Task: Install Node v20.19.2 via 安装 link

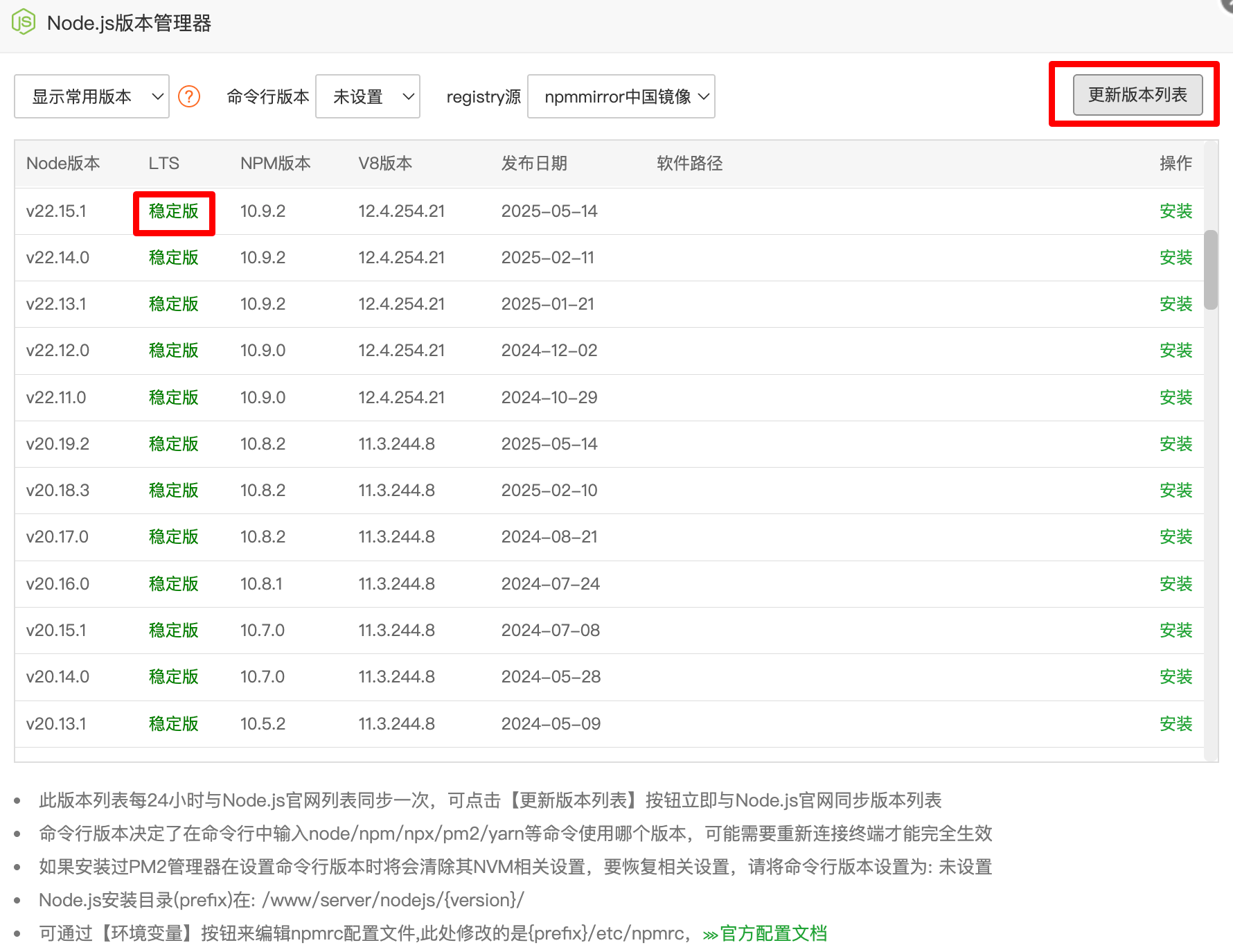Action: tap(1176, 444)
